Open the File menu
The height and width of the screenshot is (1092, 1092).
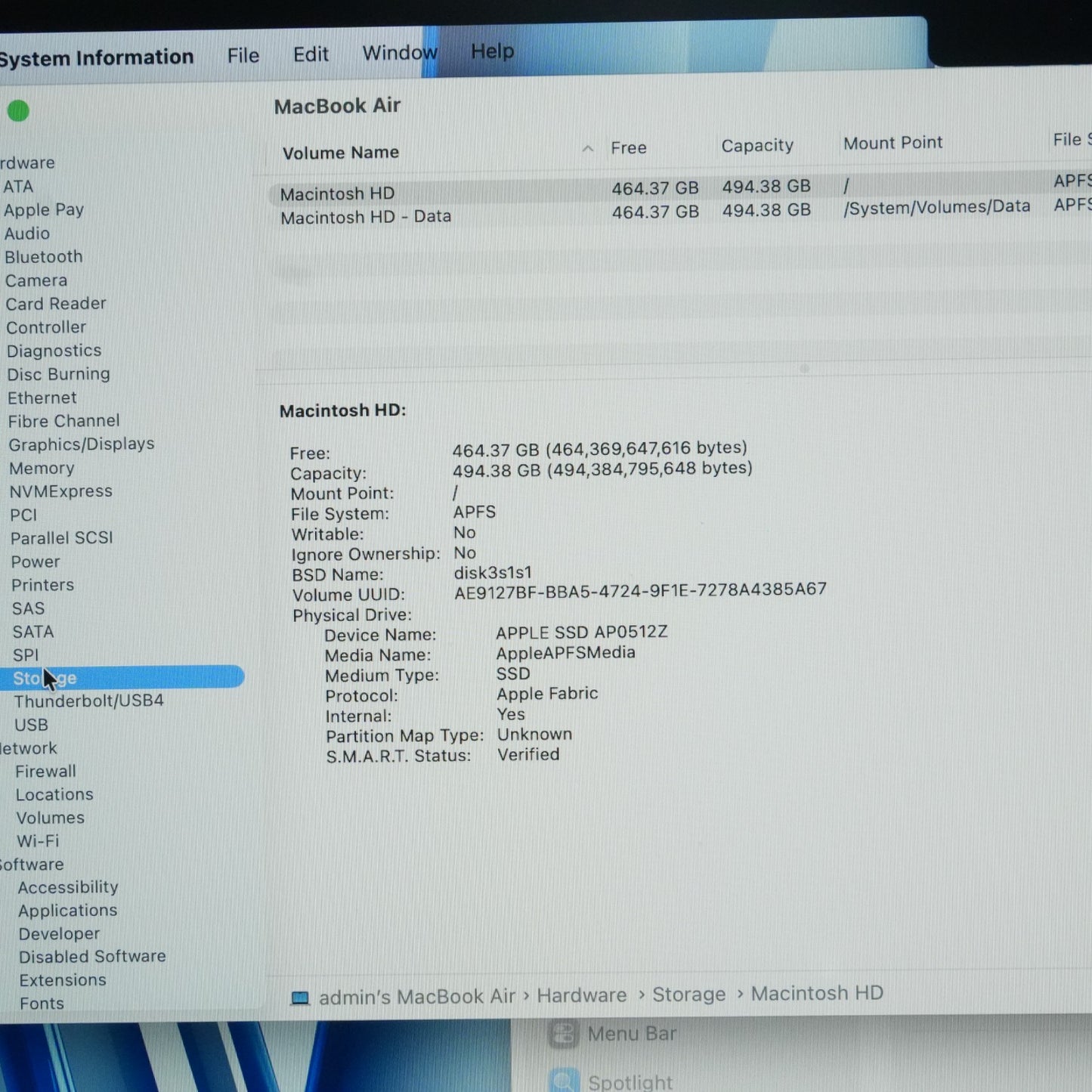[x=243, y=55]
